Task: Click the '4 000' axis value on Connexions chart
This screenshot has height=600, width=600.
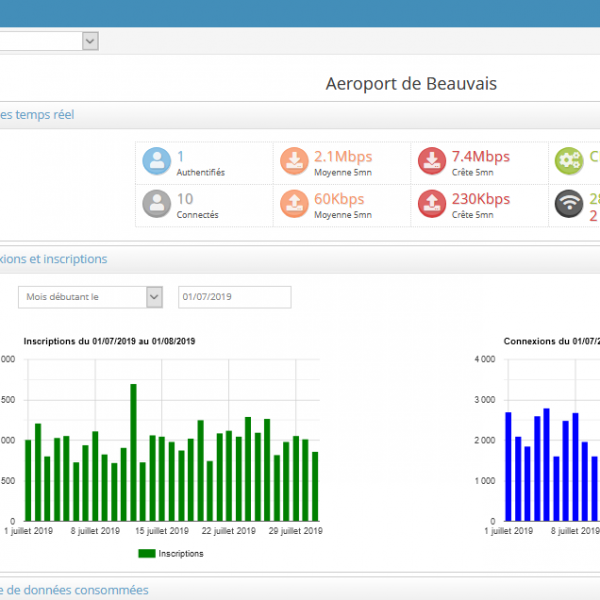Action: tap(485, 359)
